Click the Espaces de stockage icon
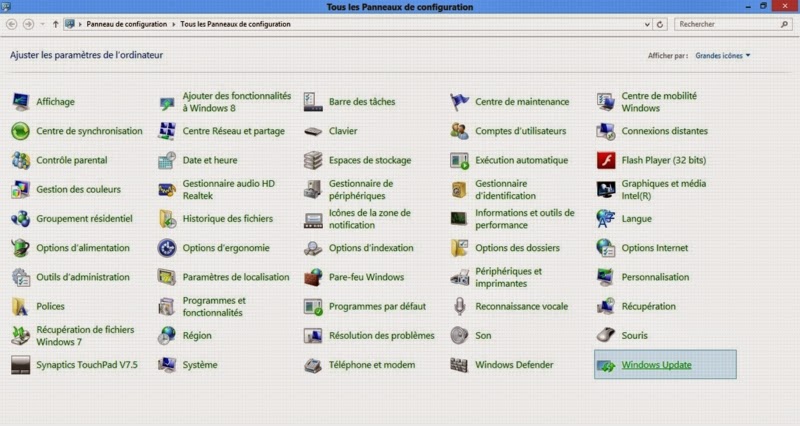This screenshot has width=800, height=426. [313, 160]
